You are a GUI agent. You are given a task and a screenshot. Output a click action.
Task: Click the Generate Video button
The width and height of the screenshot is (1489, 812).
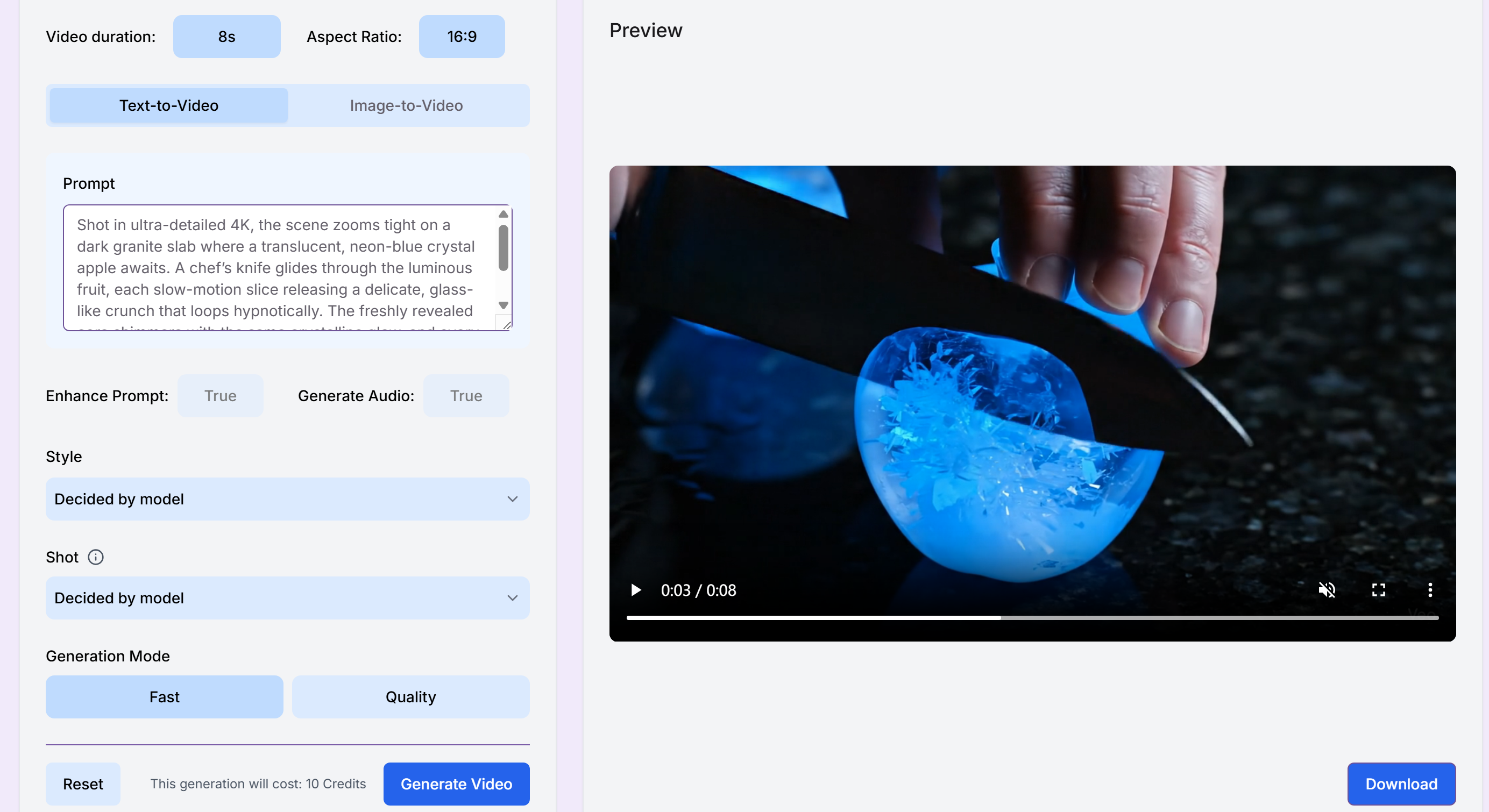[x=456, y=783]
